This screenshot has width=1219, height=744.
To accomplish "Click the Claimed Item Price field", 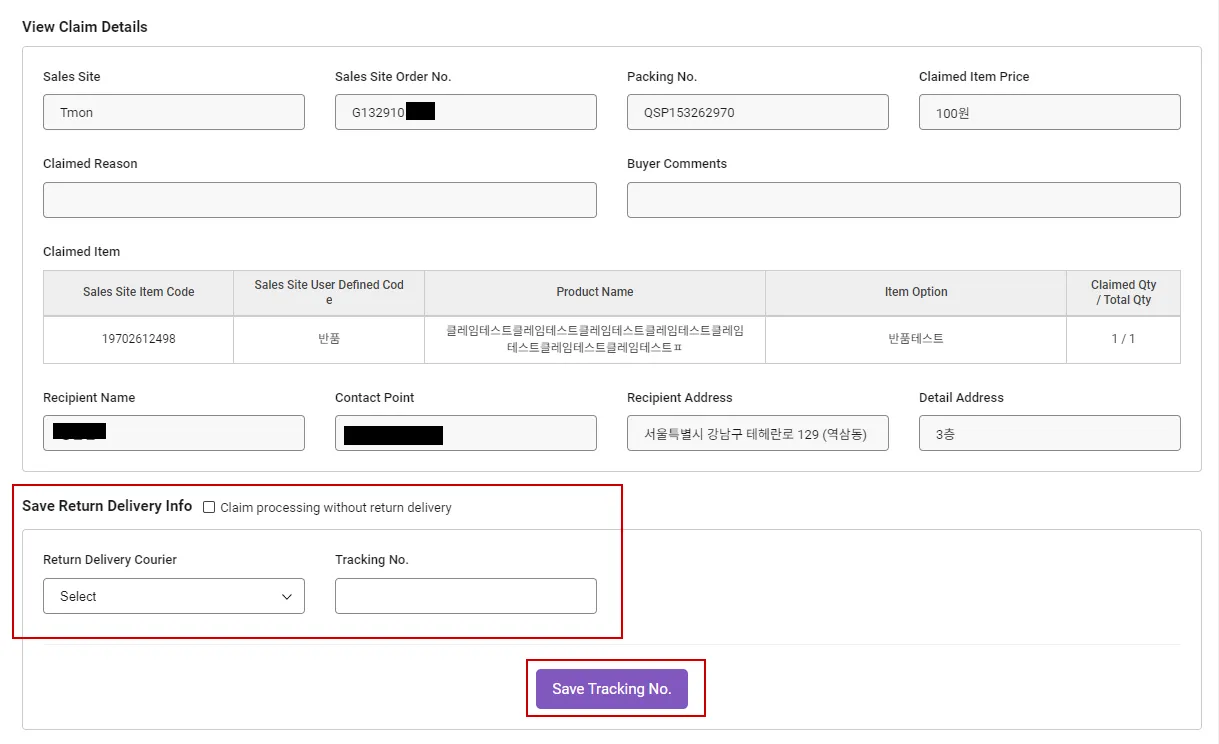I will (x=1049, y=112).
